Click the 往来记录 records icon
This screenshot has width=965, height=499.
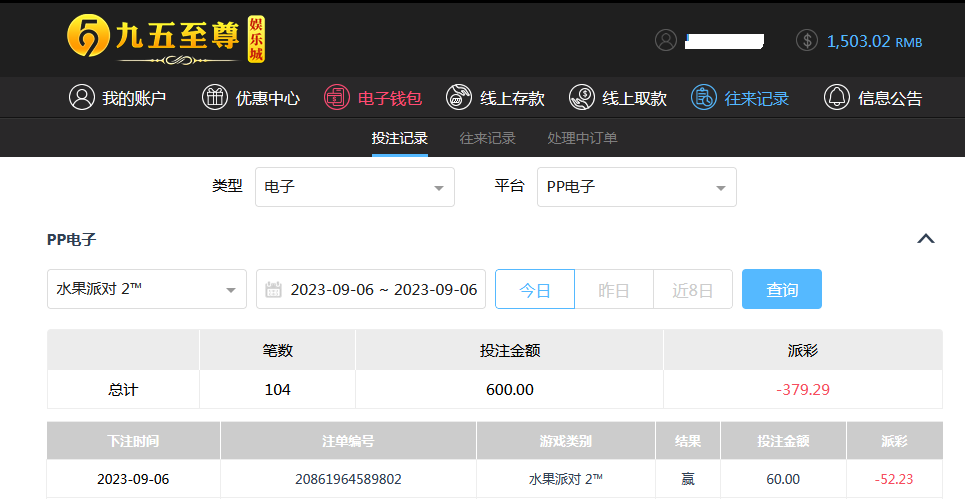[x=703, y=98]
